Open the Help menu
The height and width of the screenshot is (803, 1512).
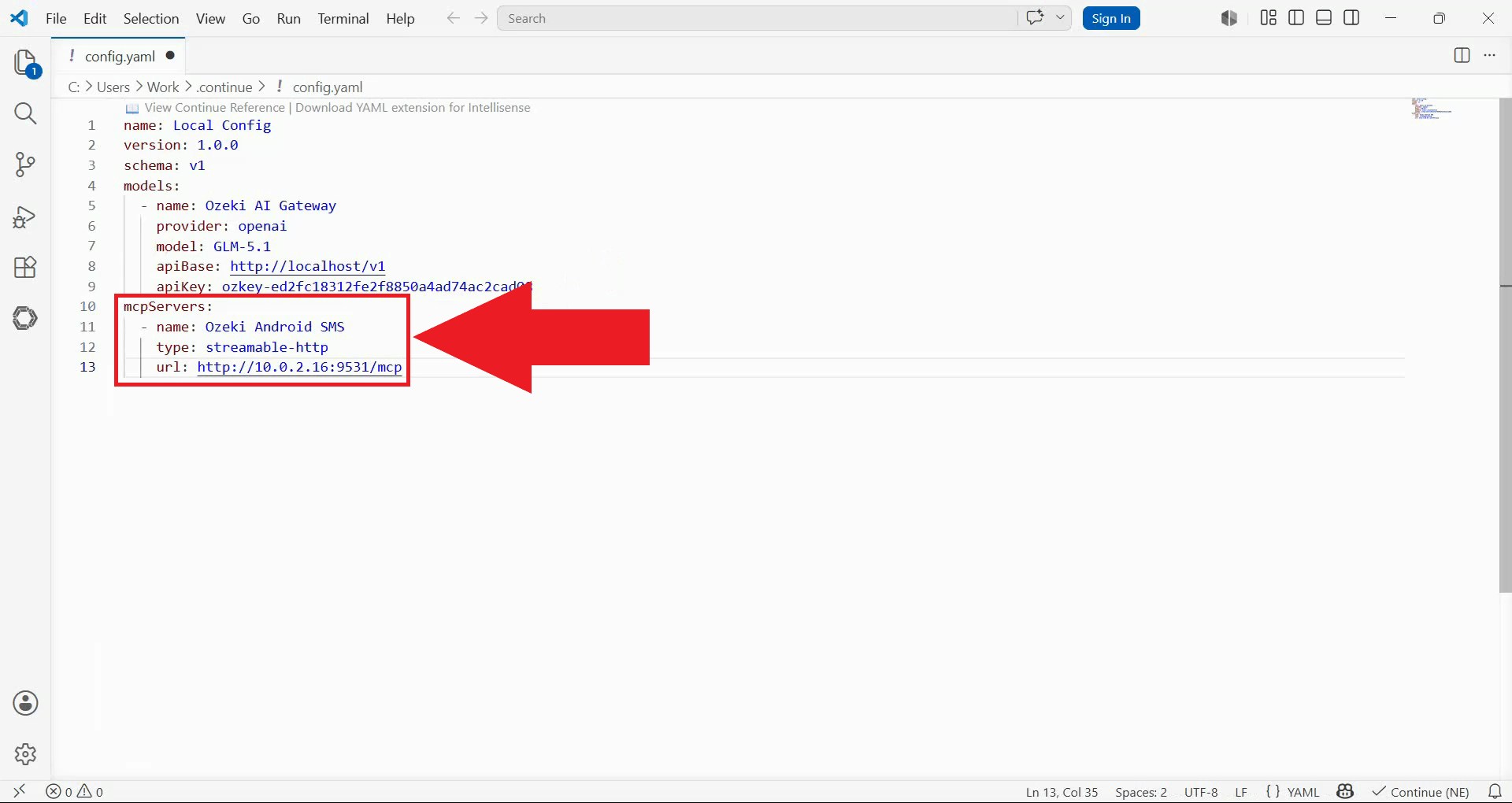[400, 18]
